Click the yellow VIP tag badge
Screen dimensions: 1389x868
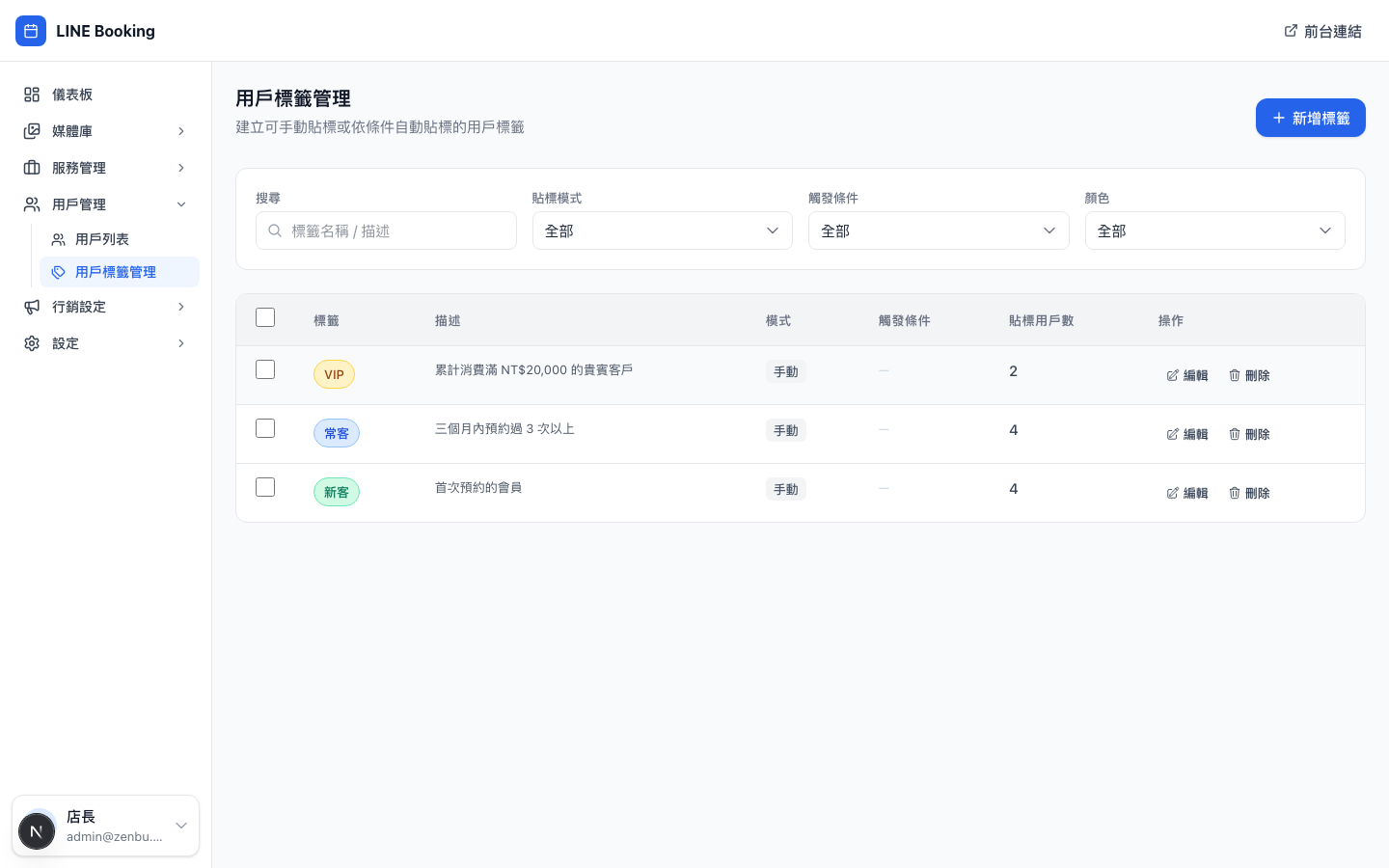coord(334,374)
